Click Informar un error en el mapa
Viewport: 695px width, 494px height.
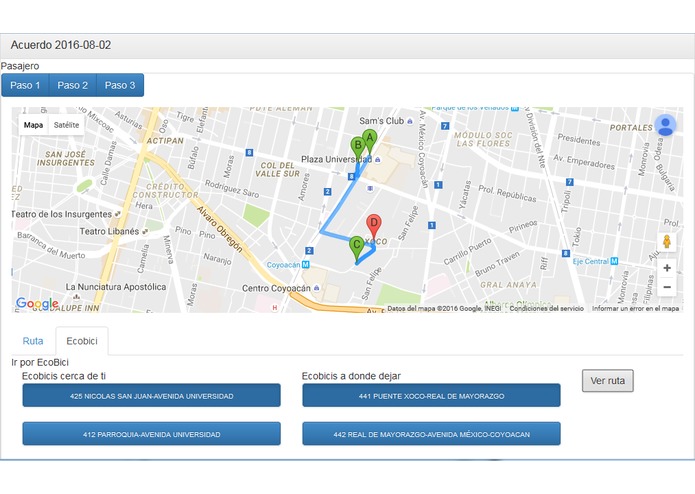pos(636,308)
